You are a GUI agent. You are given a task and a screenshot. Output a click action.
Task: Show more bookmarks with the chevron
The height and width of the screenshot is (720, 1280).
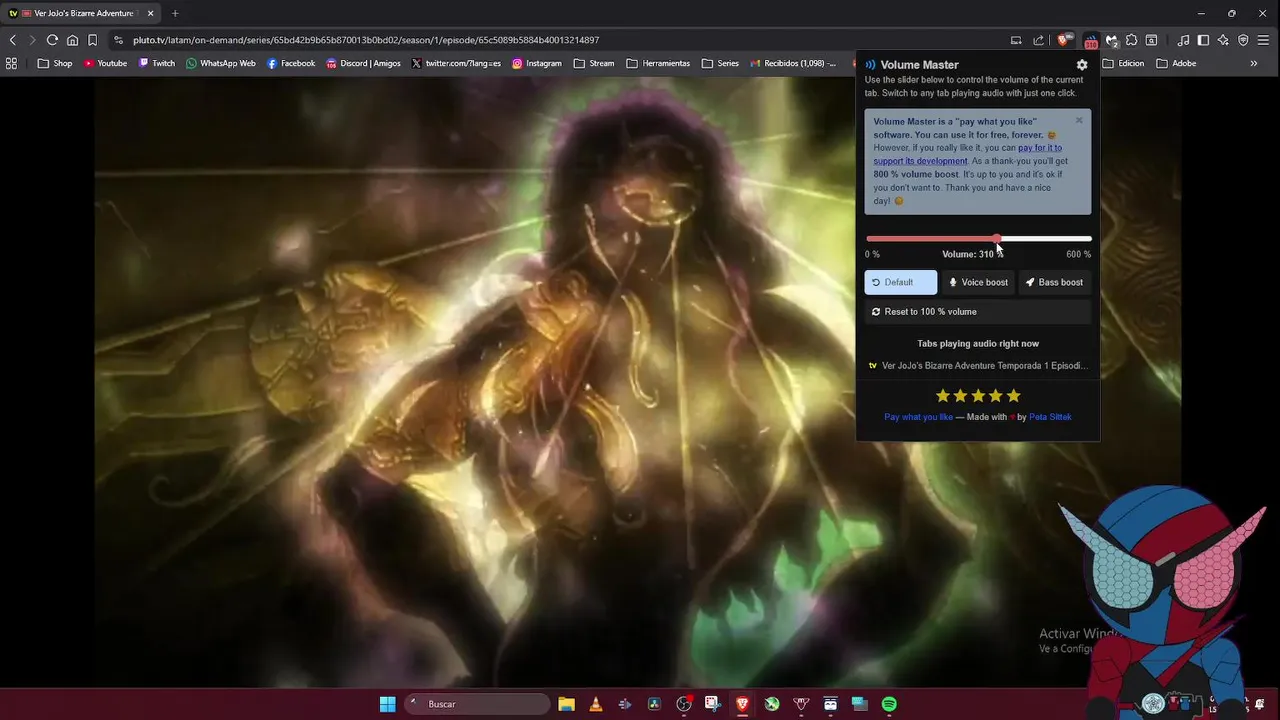point(1254,63)
